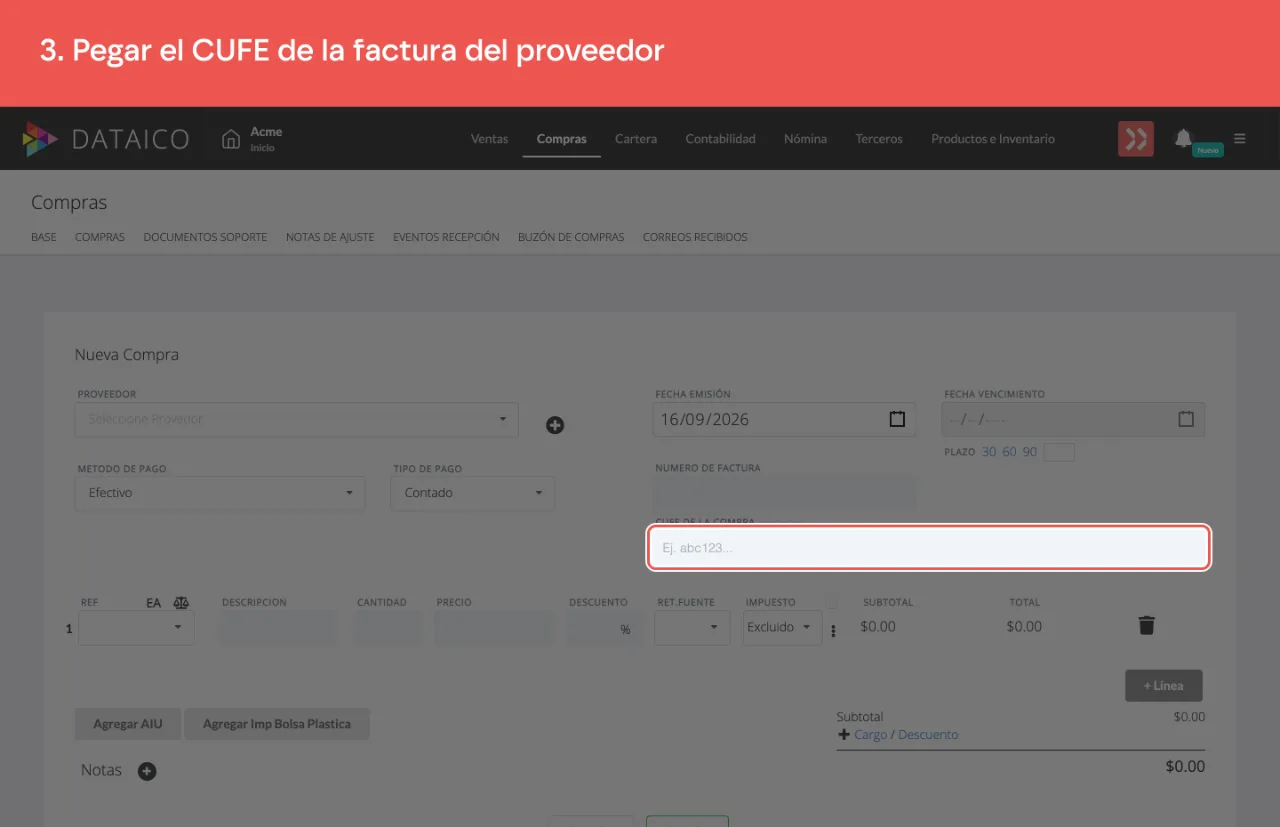Open Correos Recibidos tab
1280x827 pixels.
click(695, 237)
